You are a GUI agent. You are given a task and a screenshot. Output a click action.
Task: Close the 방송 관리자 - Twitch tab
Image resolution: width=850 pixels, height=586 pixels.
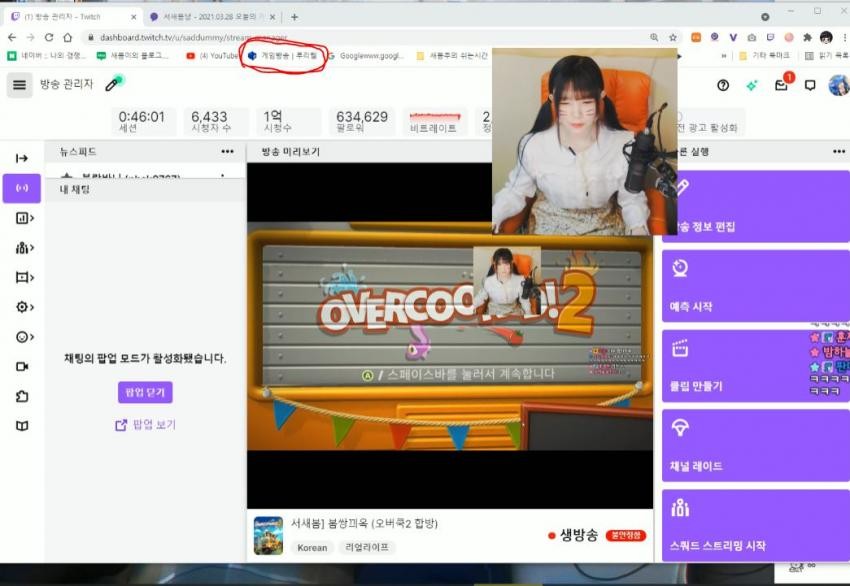[x=133, y=17]
